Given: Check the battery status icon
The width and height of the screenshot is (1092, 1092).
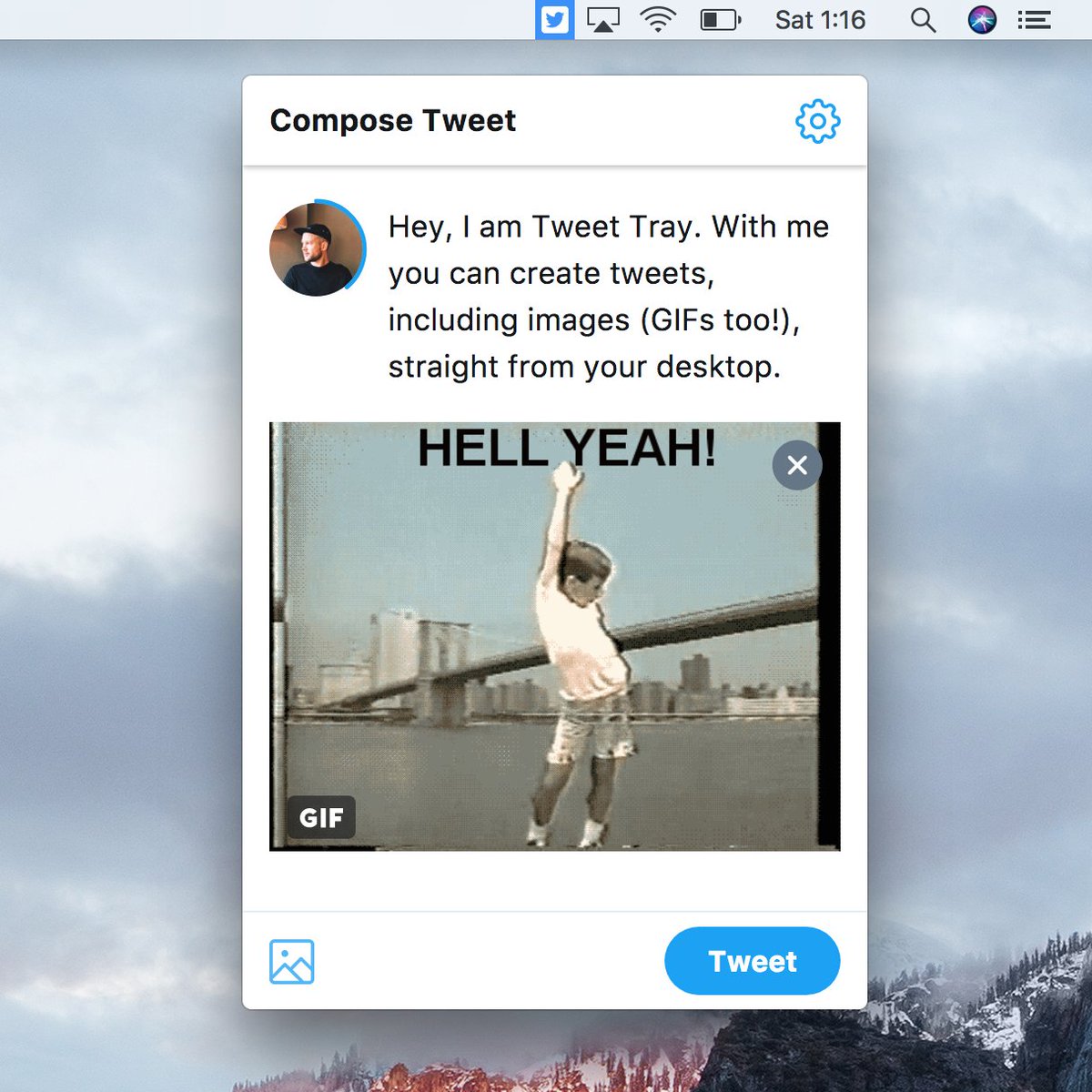Looking at the screenshot, I should coord(720,19).
